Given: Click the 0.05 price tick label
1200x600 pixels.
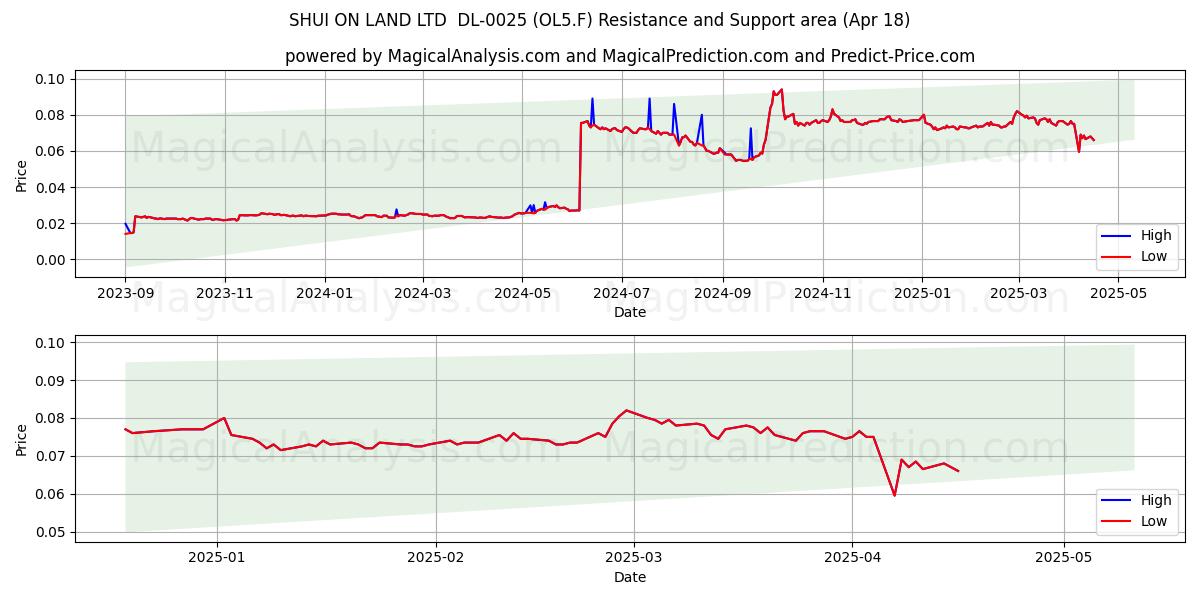Looking at the screenshot, I should click(x=50, y=532).
